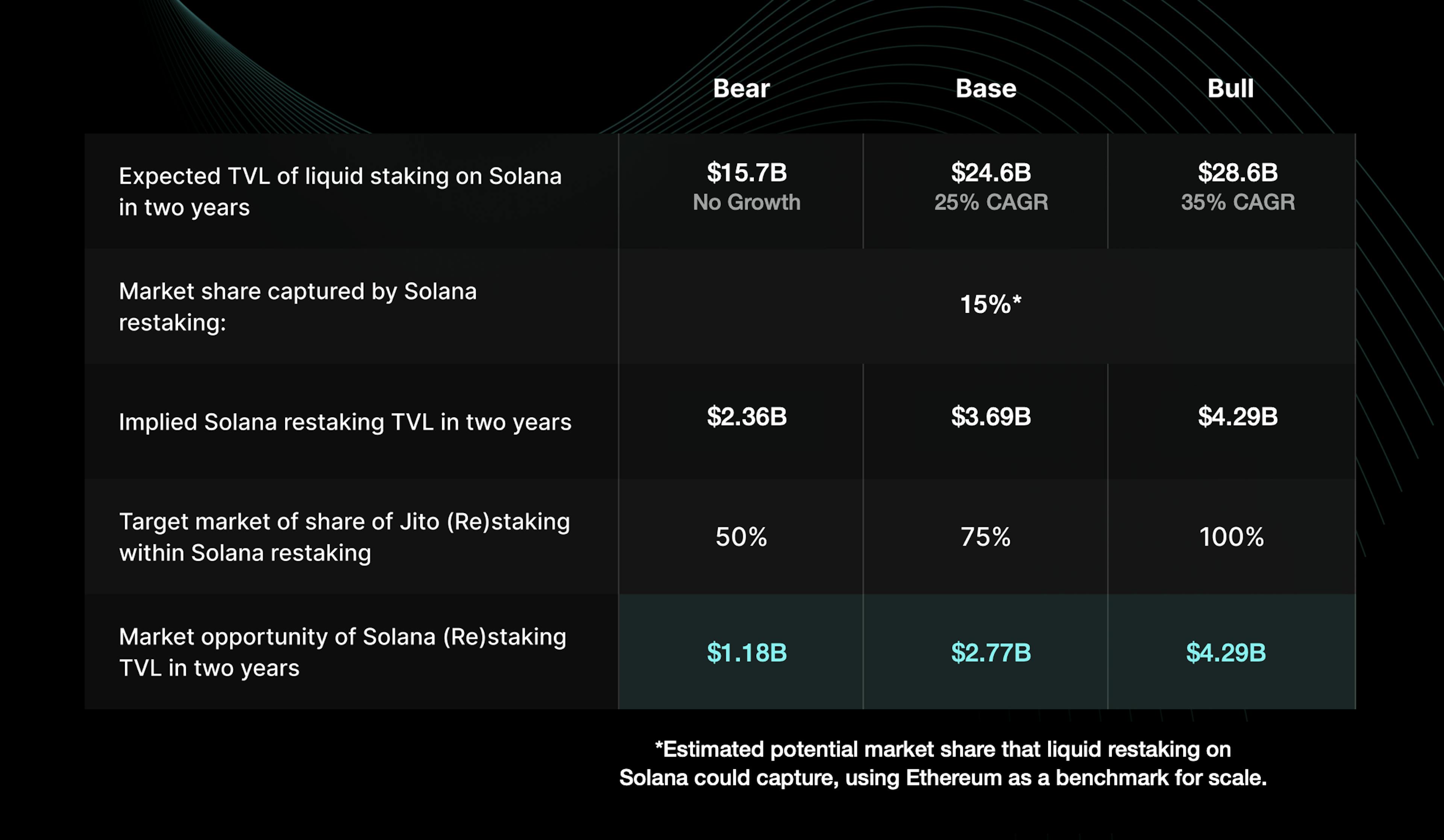Click the 50% Jito target share cell

tap(741, 537)
